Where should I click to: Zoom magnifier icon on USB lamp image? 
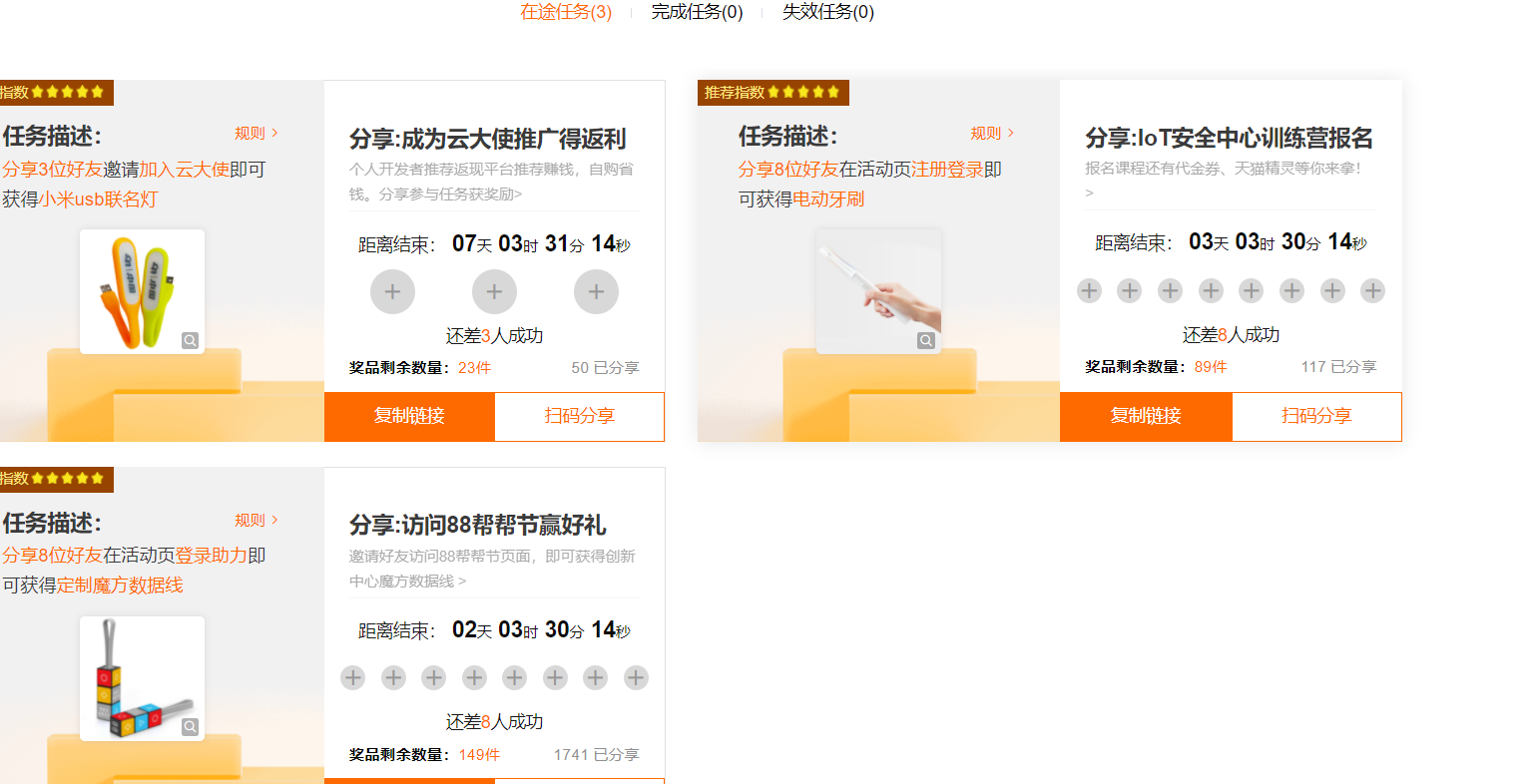pos(190,340)
